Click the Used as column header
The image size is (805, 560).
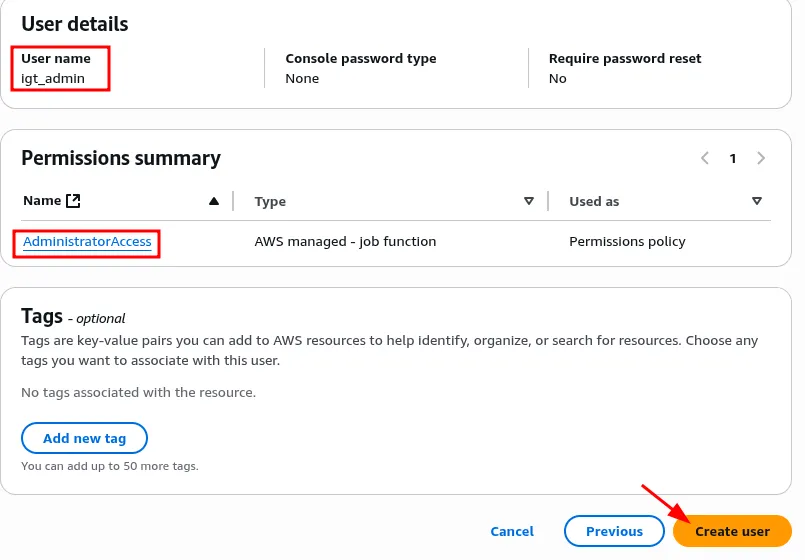[x=594, y=201]
